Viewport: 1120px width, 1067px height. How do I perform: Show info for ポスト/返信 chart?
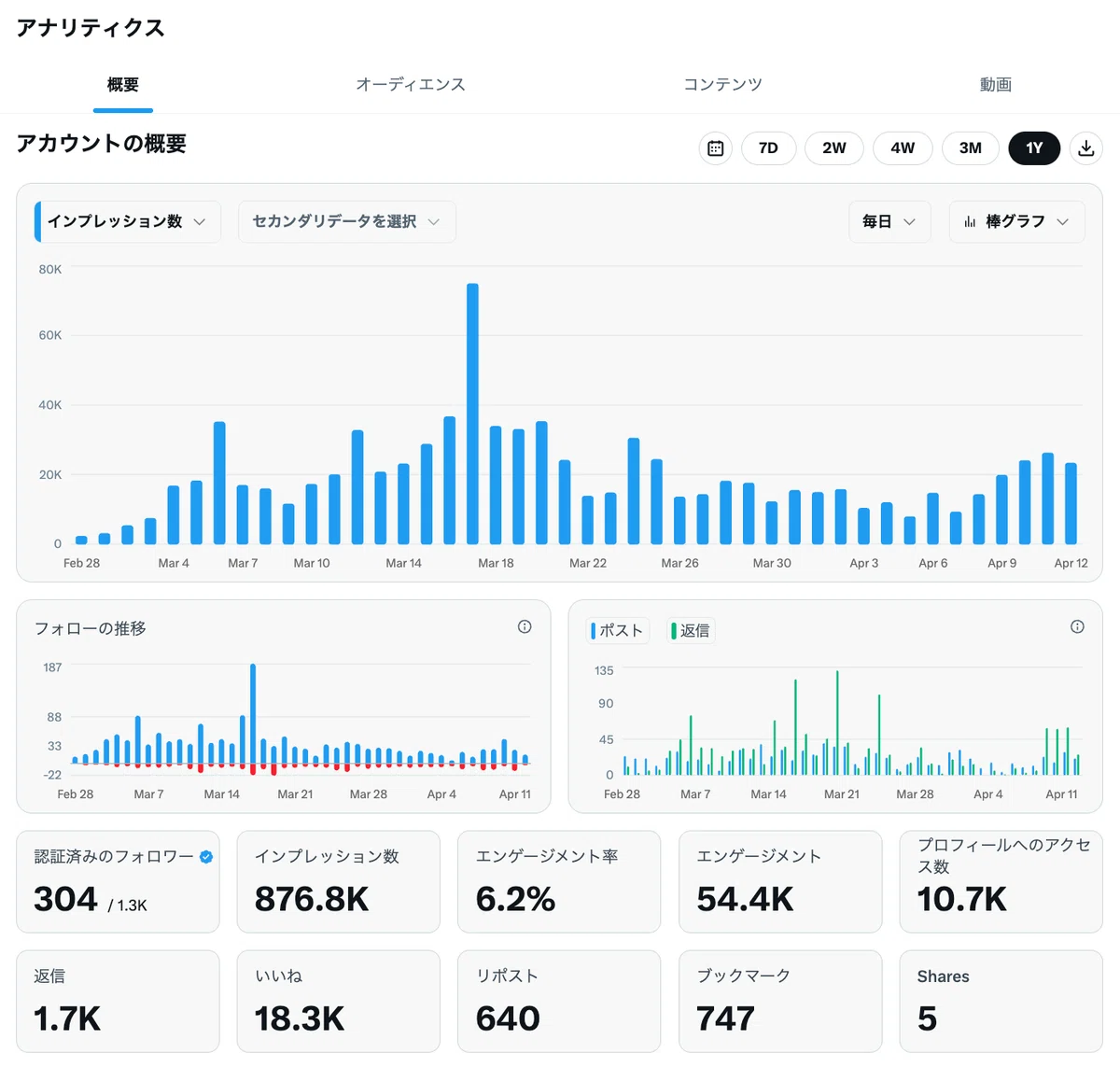click(1077, 627)
